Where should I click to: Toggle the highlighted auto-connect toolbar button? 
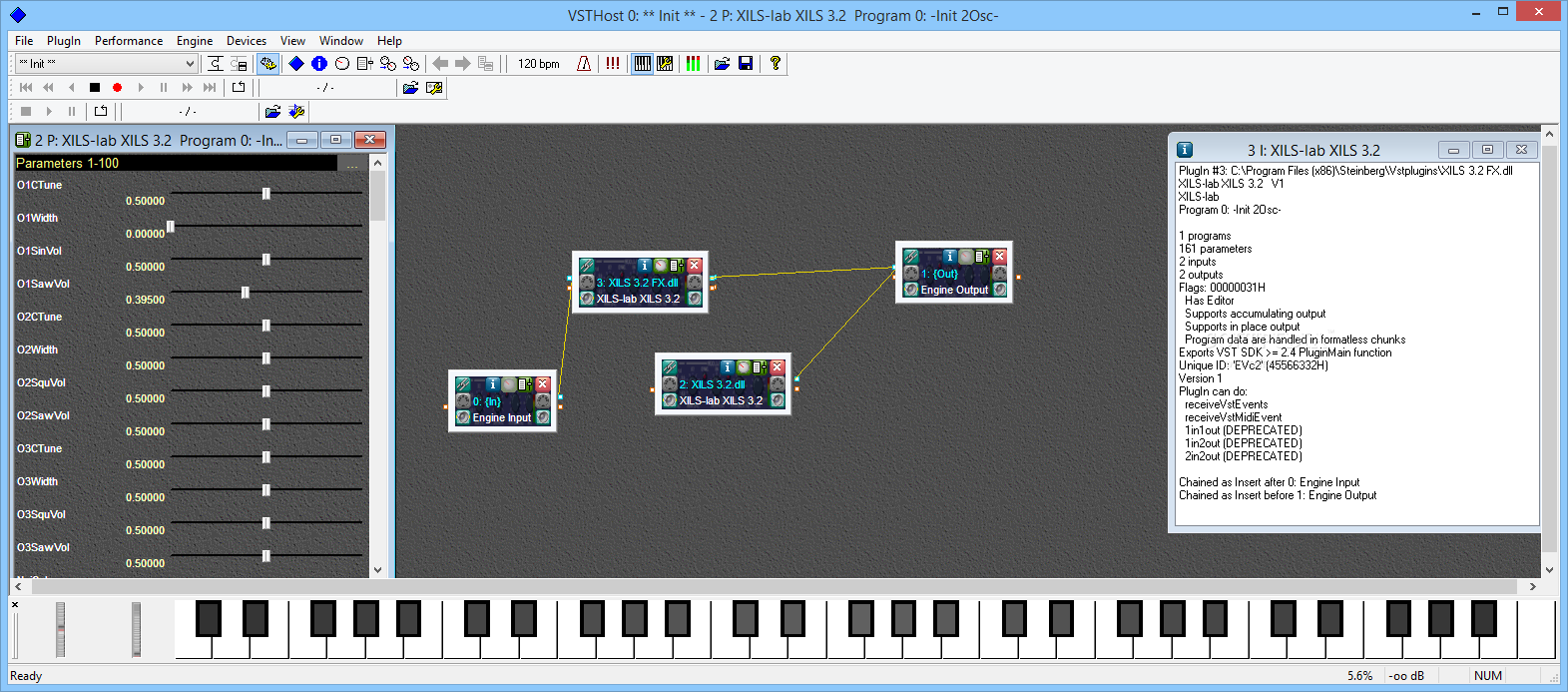point(267,63)
